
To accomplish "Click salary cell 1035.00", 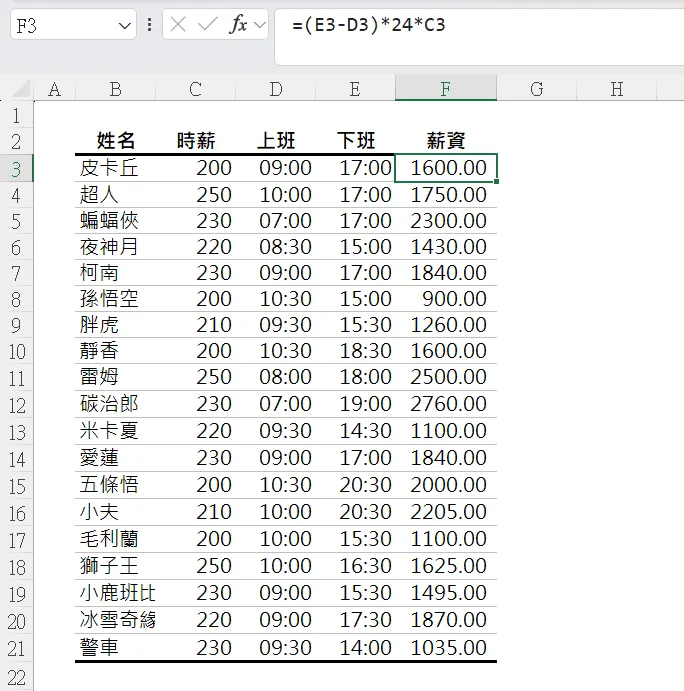I will point(446,647).
